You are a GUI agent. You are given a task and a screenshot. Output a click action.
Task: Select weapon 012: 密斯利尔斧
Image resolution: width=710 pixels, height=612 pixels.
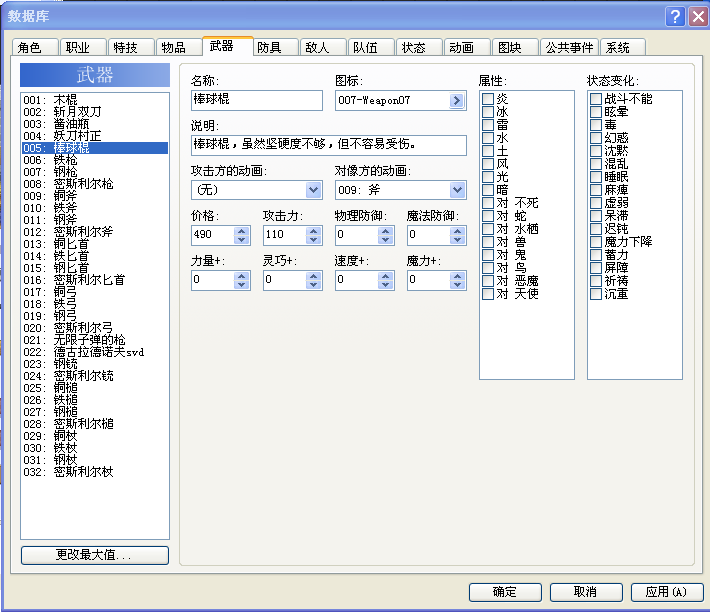(x=95, y=232)
